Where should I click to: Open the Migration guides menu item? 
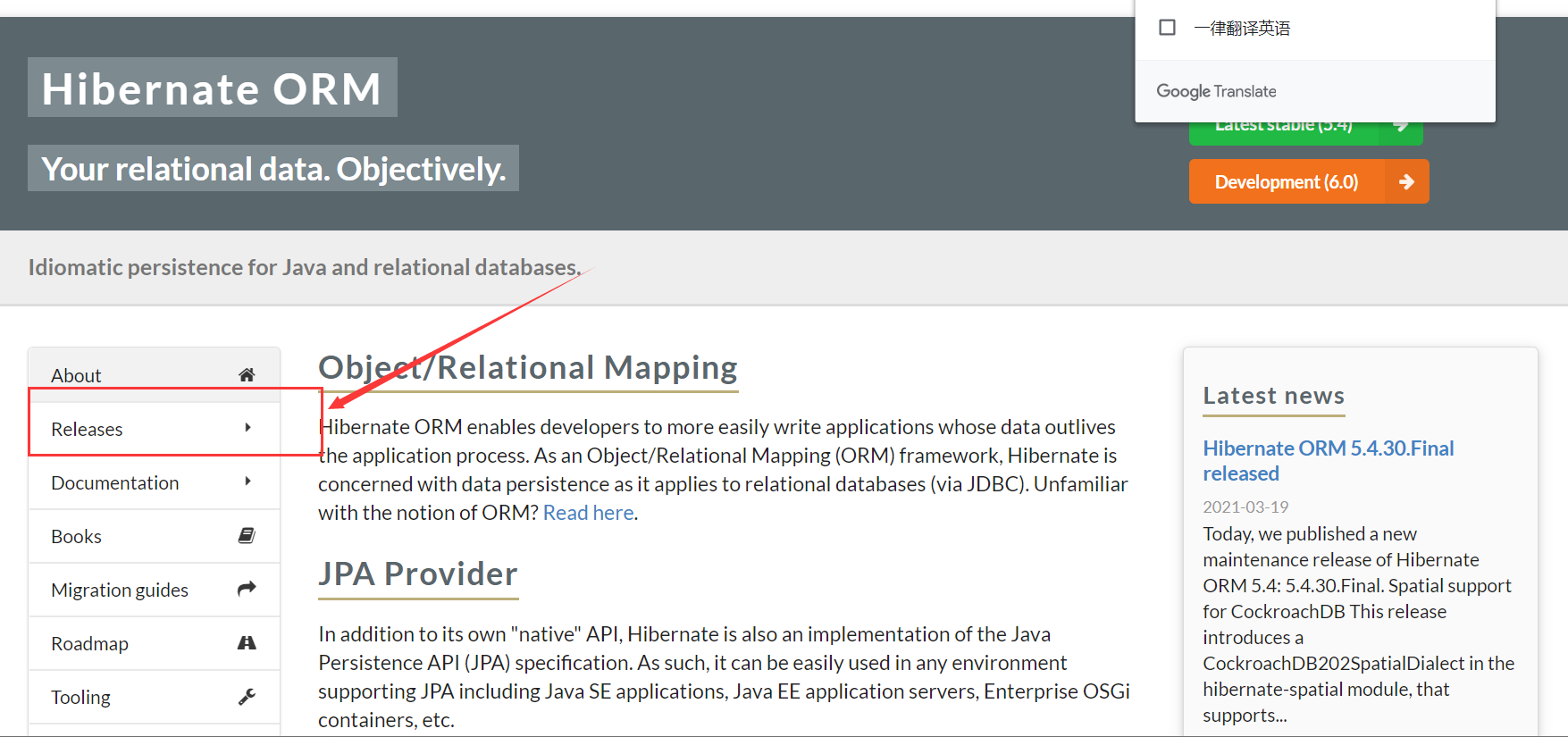[x=155, y=590]
